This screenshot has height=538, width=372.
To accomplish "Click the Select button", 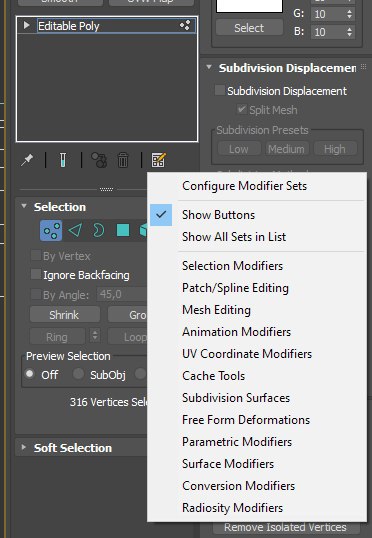I will 249,28.
